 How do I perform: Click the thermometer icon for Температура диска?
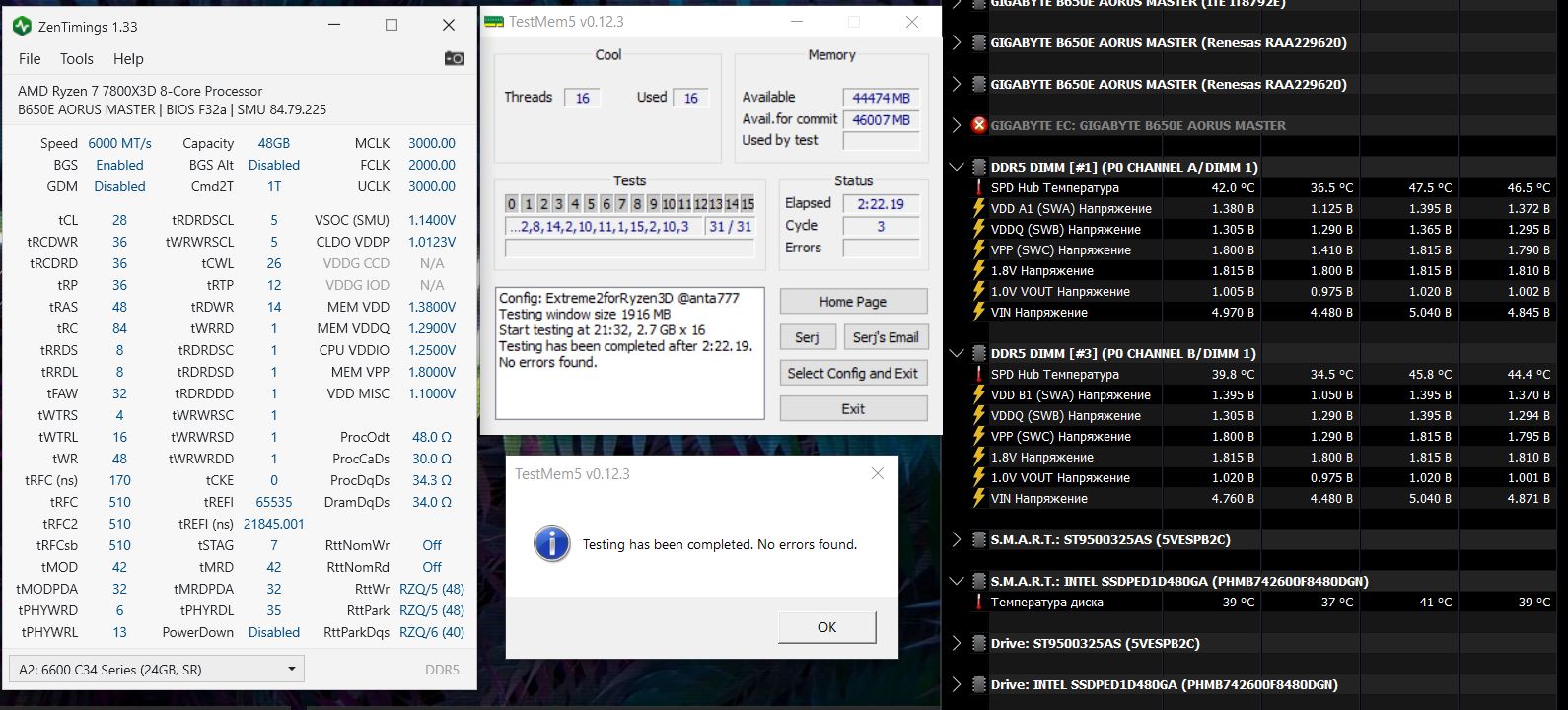[x=978, y=602]
